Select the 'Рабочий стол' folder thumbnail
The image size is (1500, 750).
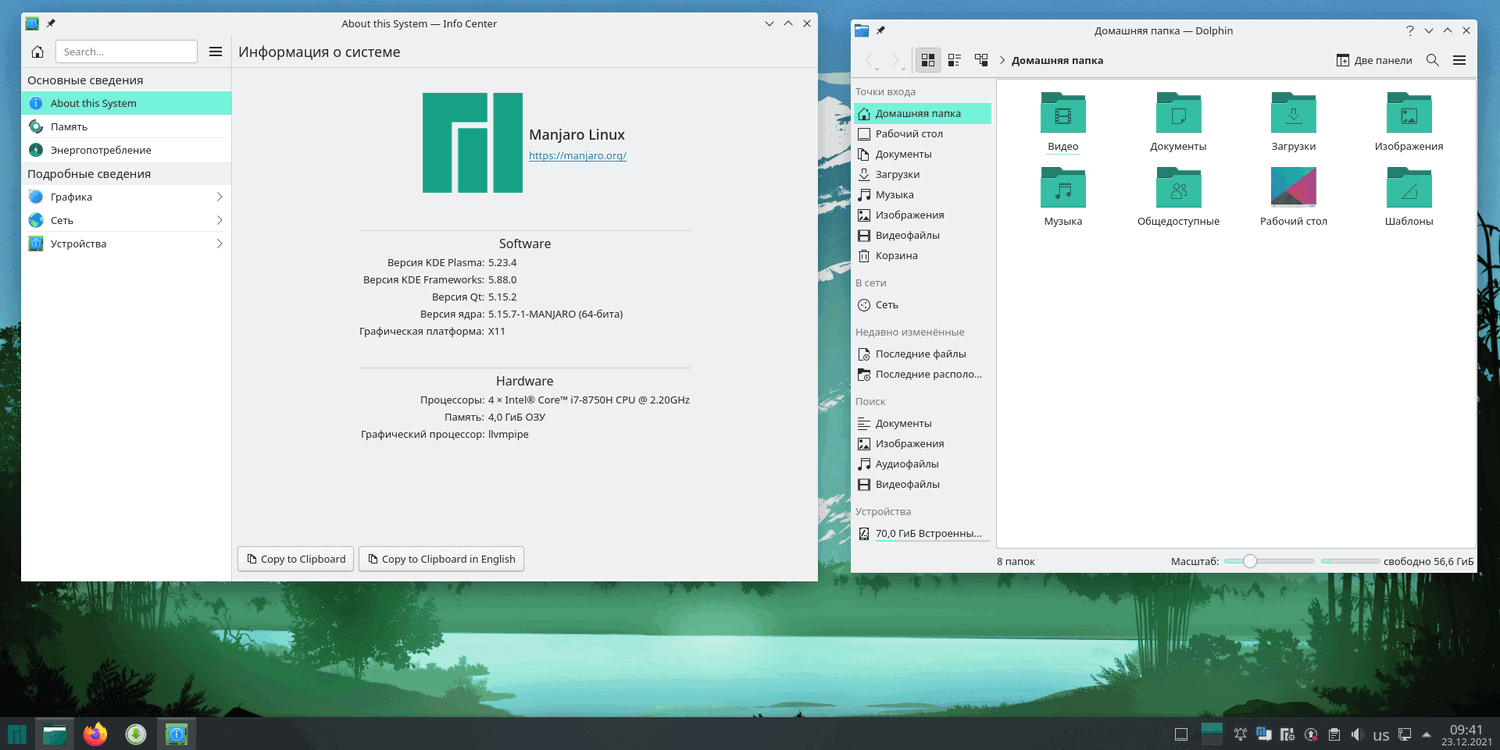coord(1293,187)
